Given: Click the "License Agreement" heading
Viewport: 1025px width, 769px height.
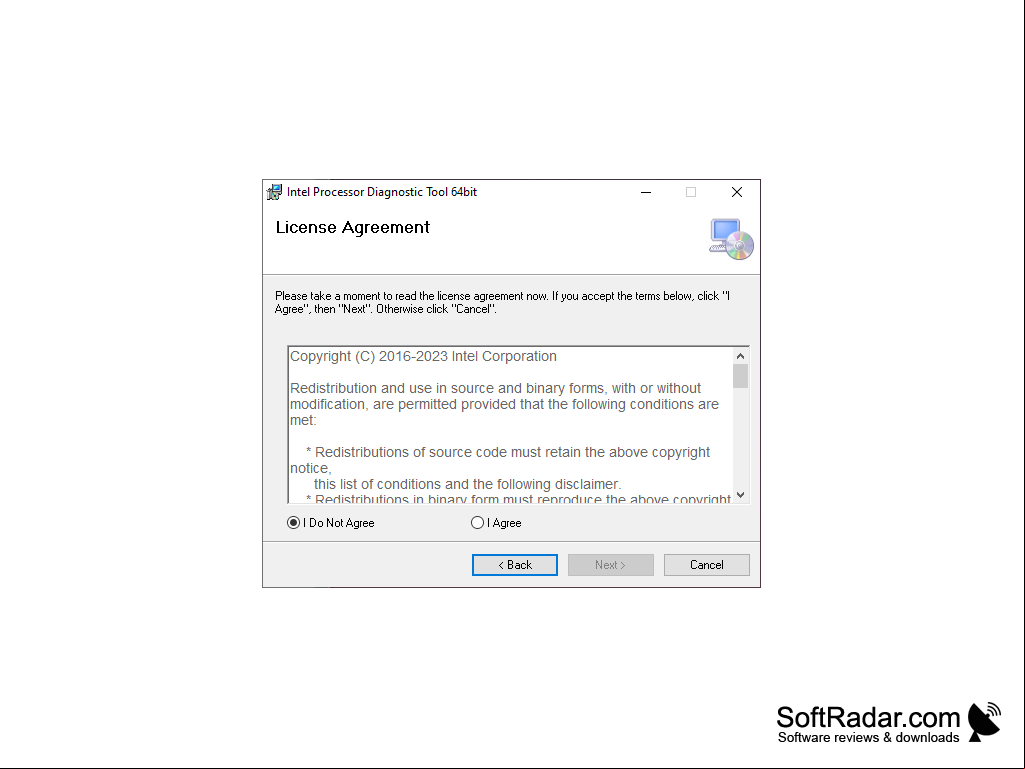Looking at the screenshot, I should click(x=353, y=228).
